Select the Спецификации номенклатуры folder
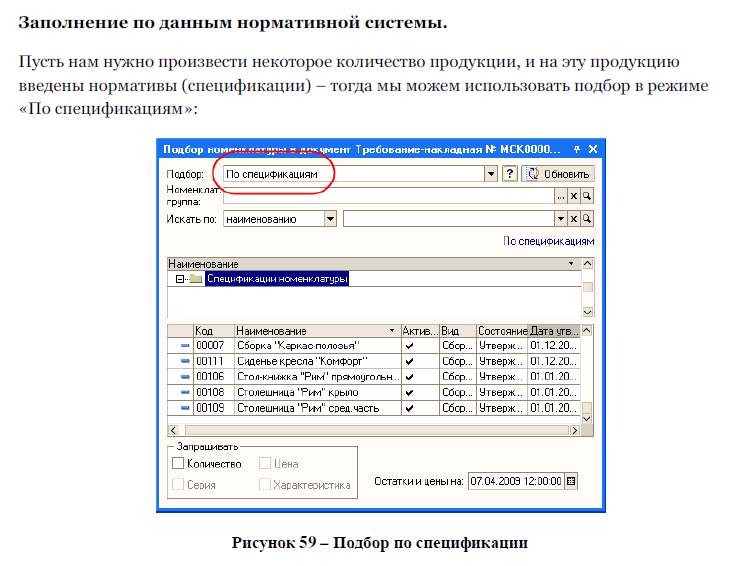The image size is (744, 566). click(277, 278)
